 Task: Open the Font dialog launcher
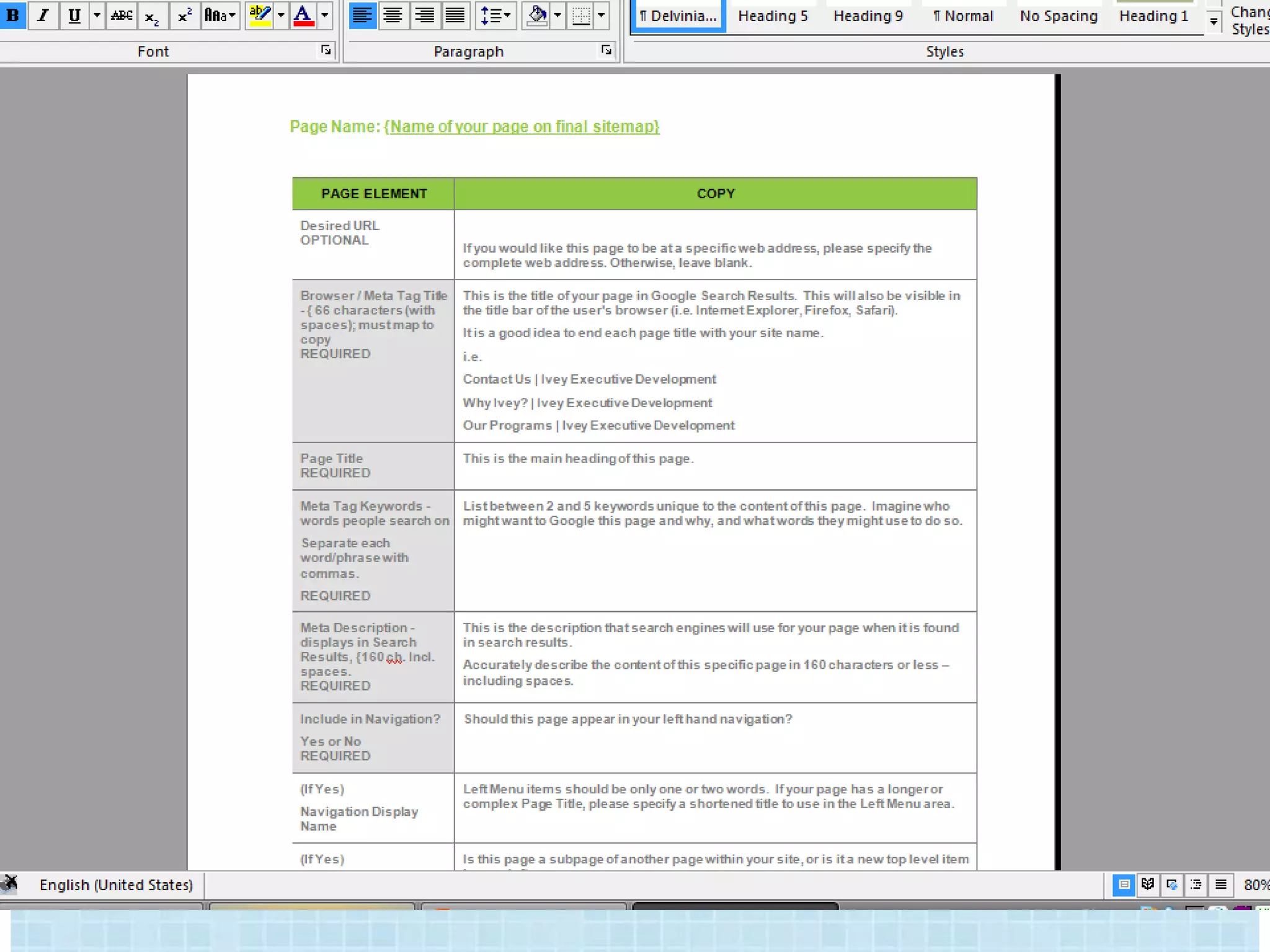point(326,50)
